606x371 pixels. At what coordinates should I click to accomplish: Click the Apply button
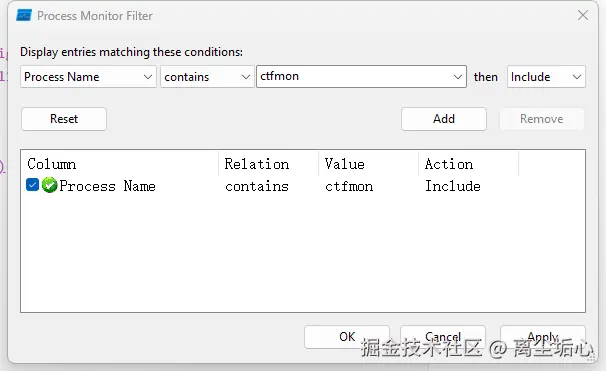pyautogui.click(x=543, y=337)
